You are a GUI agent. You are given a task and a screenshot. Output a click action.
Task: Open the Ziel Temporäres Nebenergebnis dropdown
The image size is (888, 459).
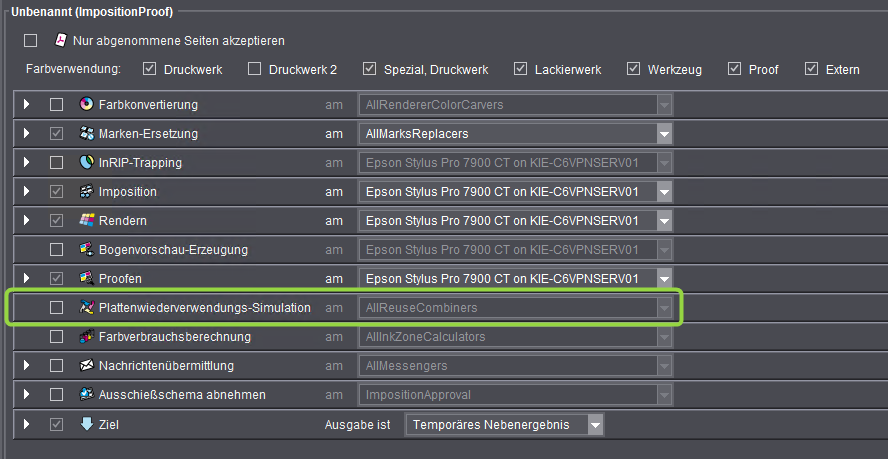coord(596,425)
